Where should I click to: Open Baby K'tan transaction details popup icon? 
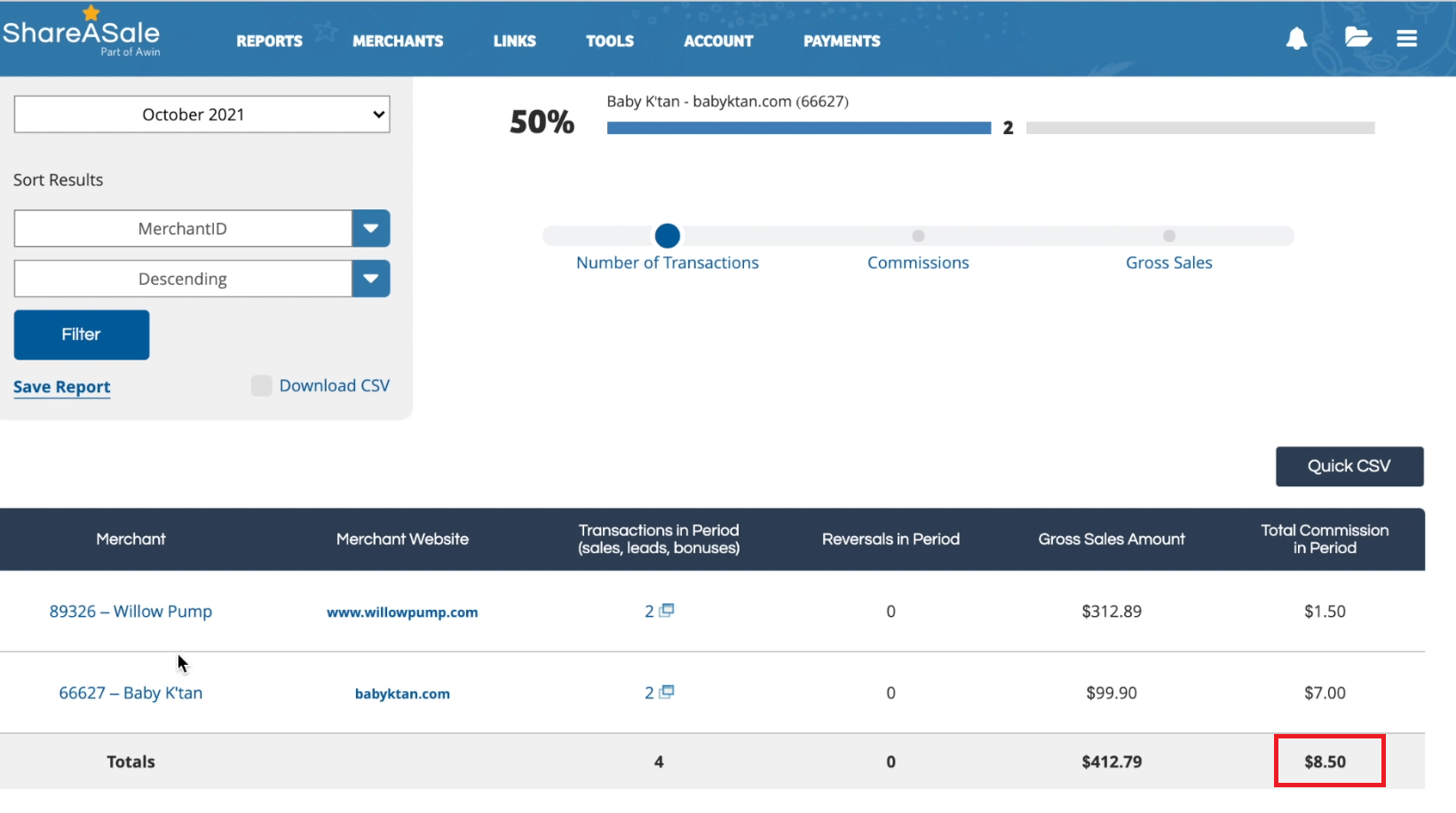pos(667,691)
